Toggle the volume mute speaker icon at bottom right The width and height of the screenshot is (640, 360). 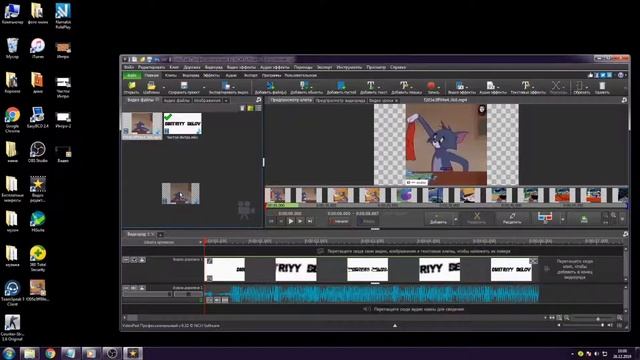[610, 325]
